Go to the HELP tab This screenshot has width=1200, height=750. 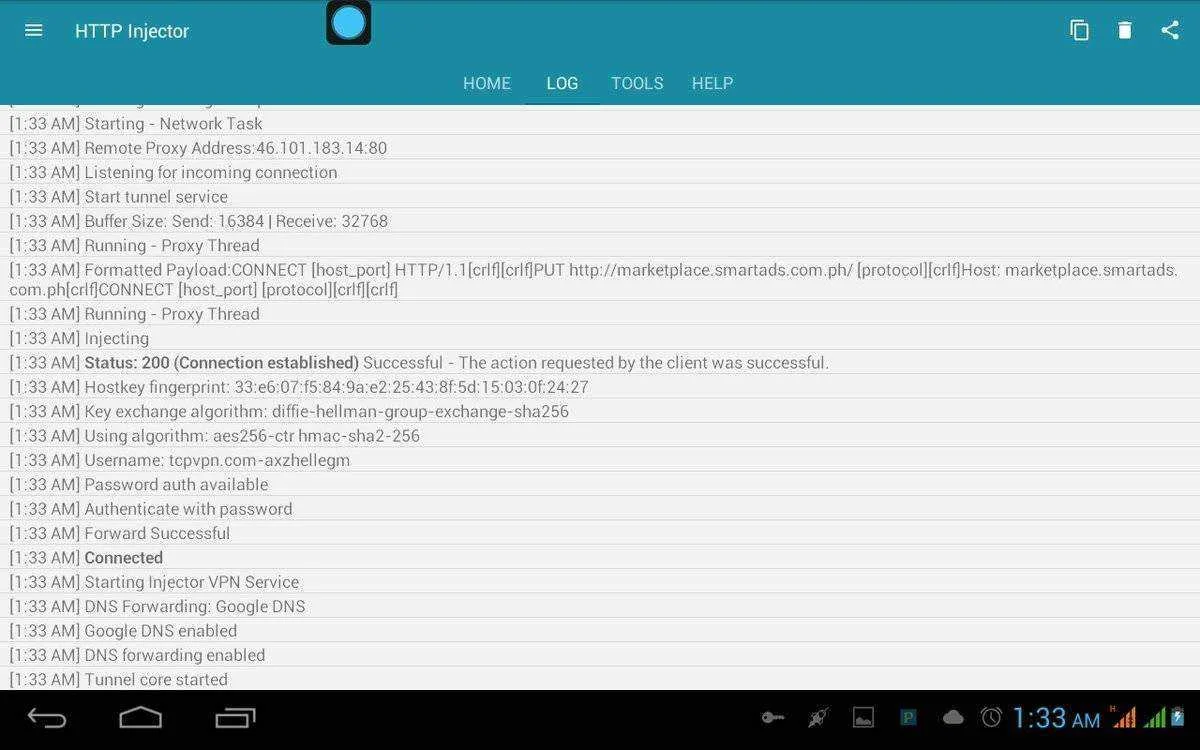(712, 83)
